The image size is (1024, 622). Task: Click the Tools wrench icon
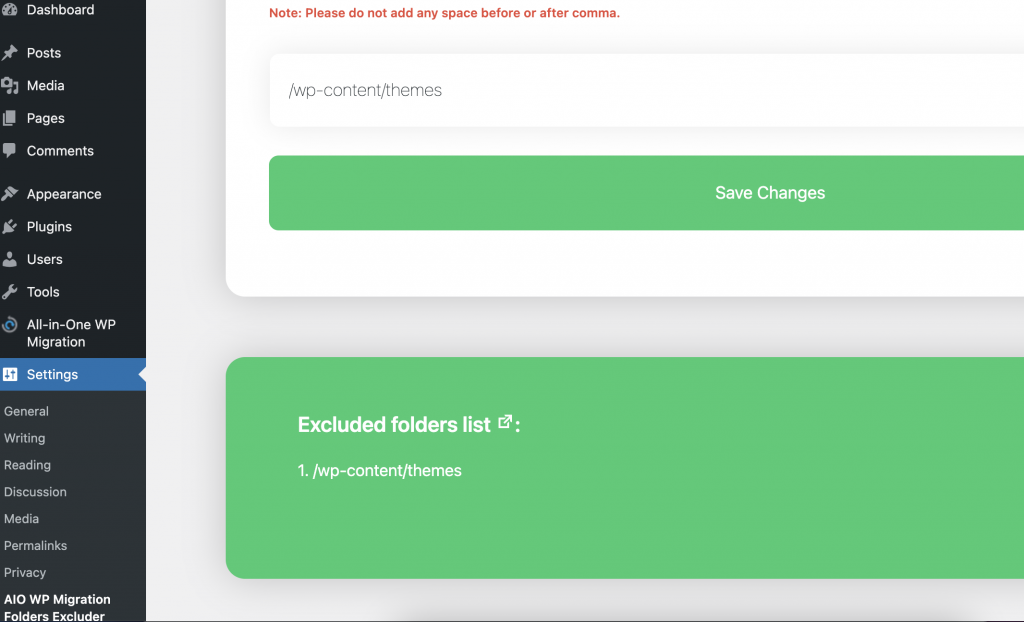coord(10,292)
